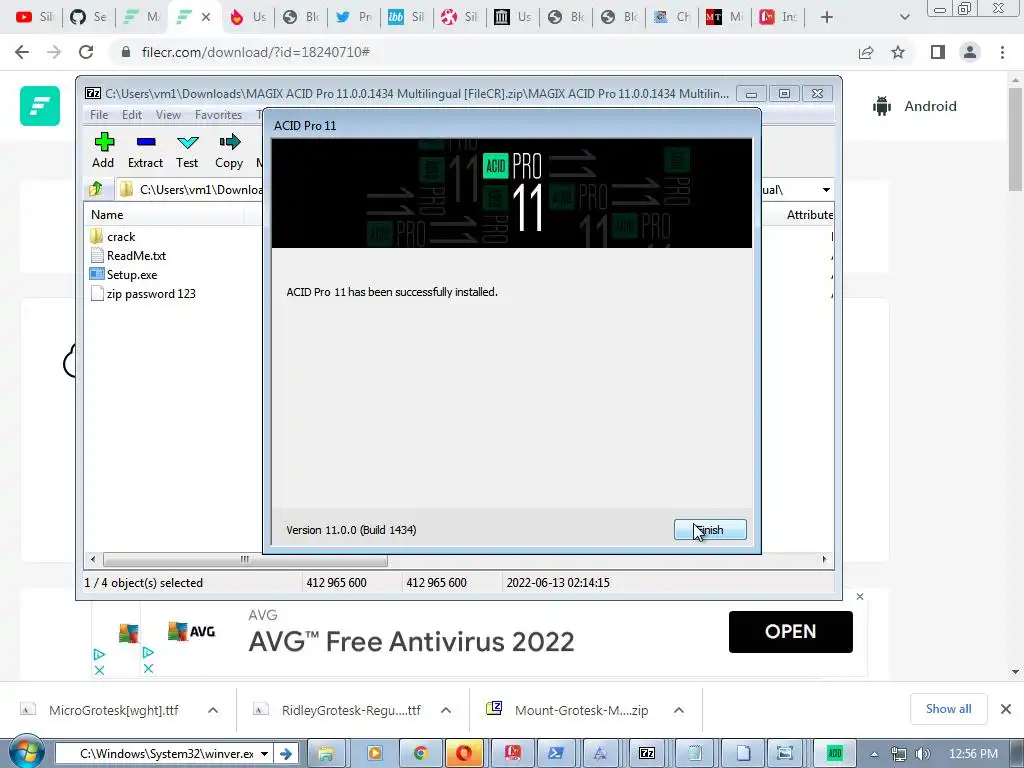Open the tab search dropdown chevron
This screenshot has height=768, width=1024.
(x=904, y=17)
